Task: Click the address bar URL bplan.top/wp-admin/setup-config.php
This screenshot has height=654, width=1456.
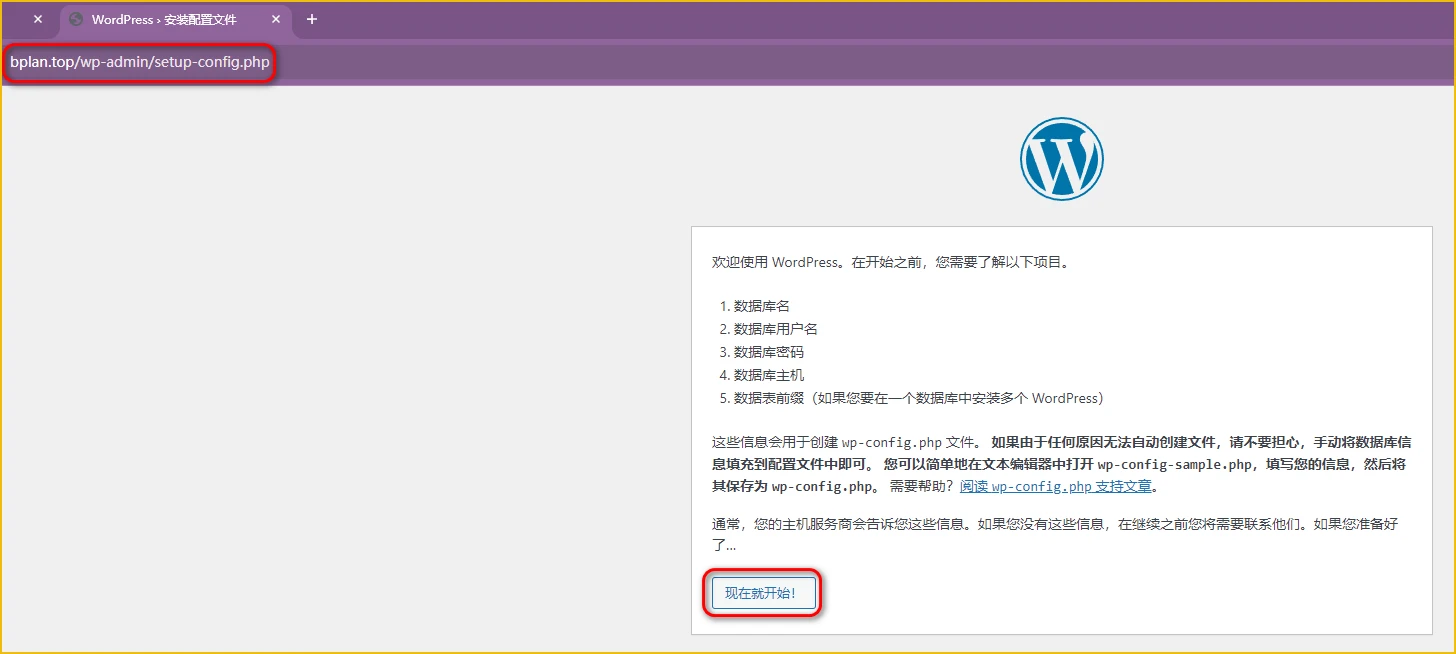Action: point(140,62)
